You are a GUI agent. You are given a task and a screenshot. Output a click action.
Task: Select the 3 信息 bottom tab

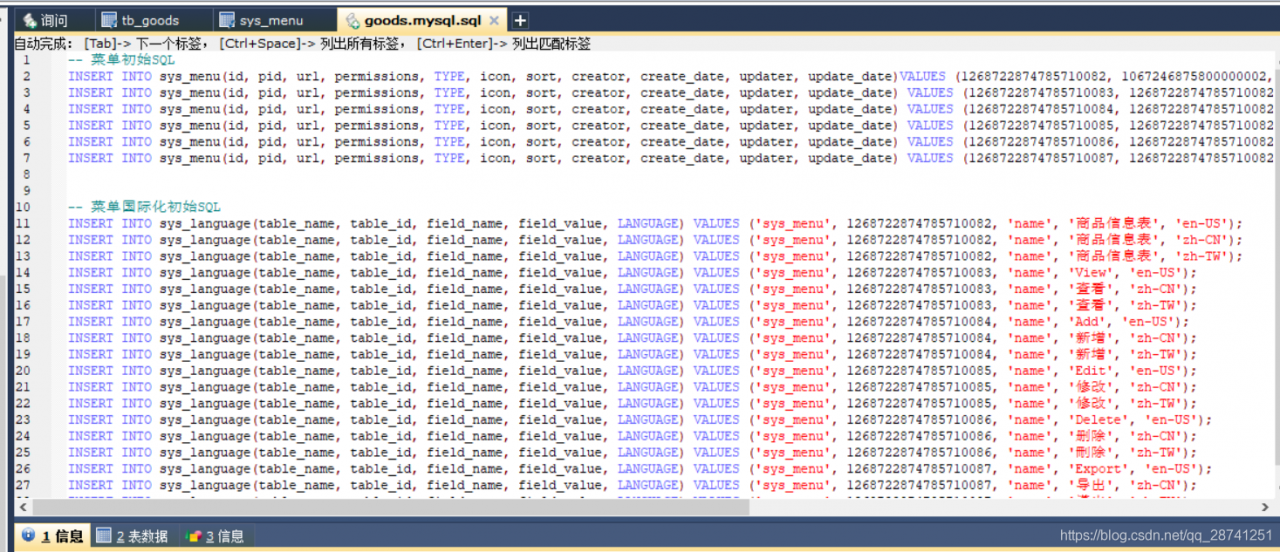[215, 536]
